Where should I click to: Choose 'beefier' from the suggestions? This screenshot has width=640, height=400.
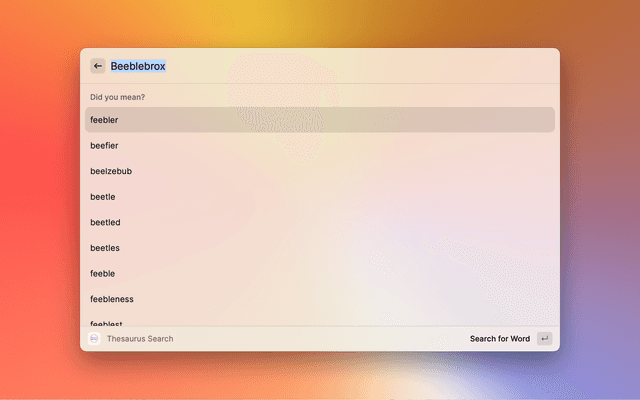104,146
